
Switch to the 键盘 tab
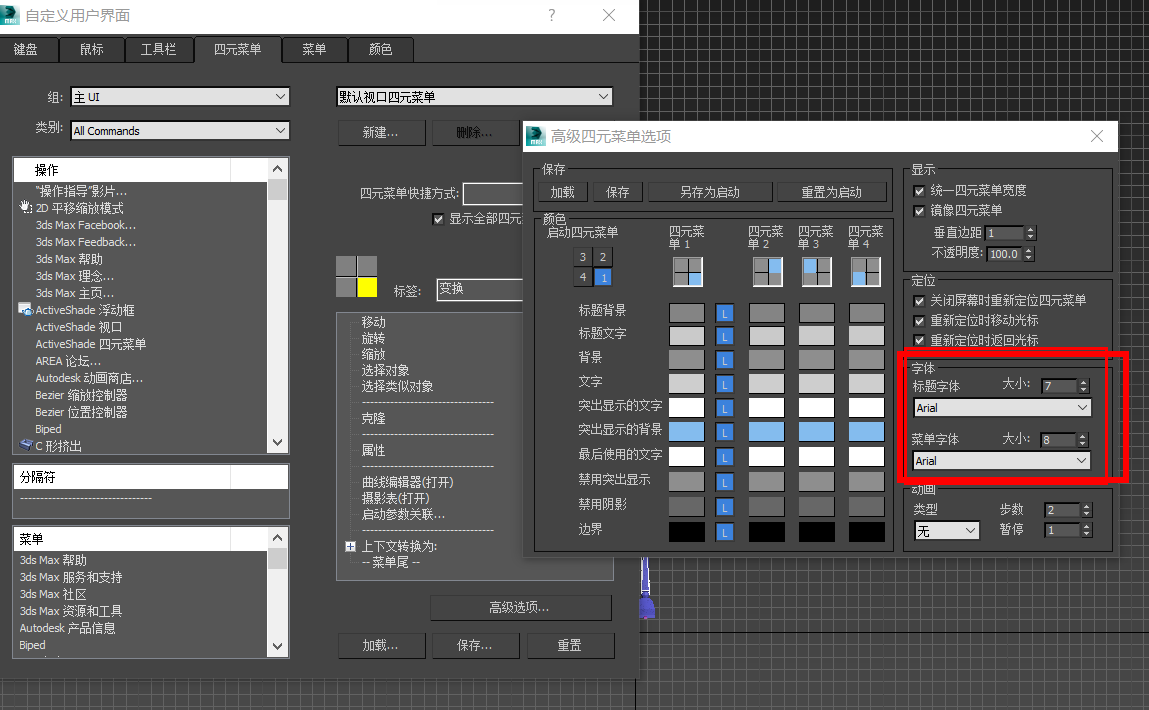pos(26,49)
